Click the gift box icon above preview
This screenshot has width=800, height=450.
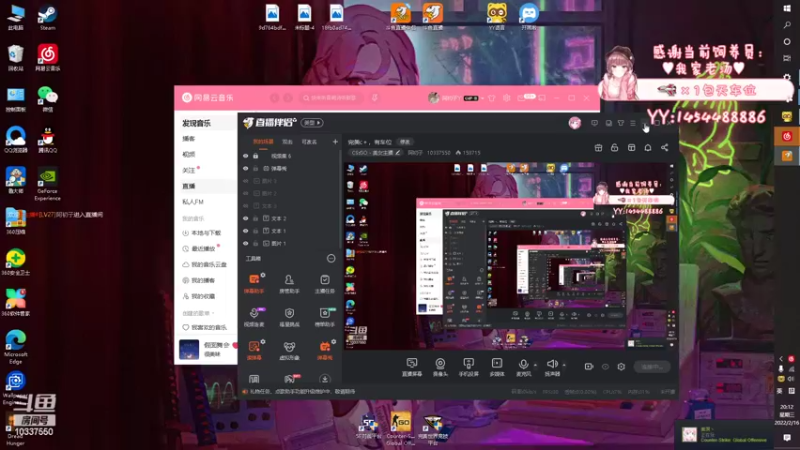pyautogui.click(x=598, y=147)
